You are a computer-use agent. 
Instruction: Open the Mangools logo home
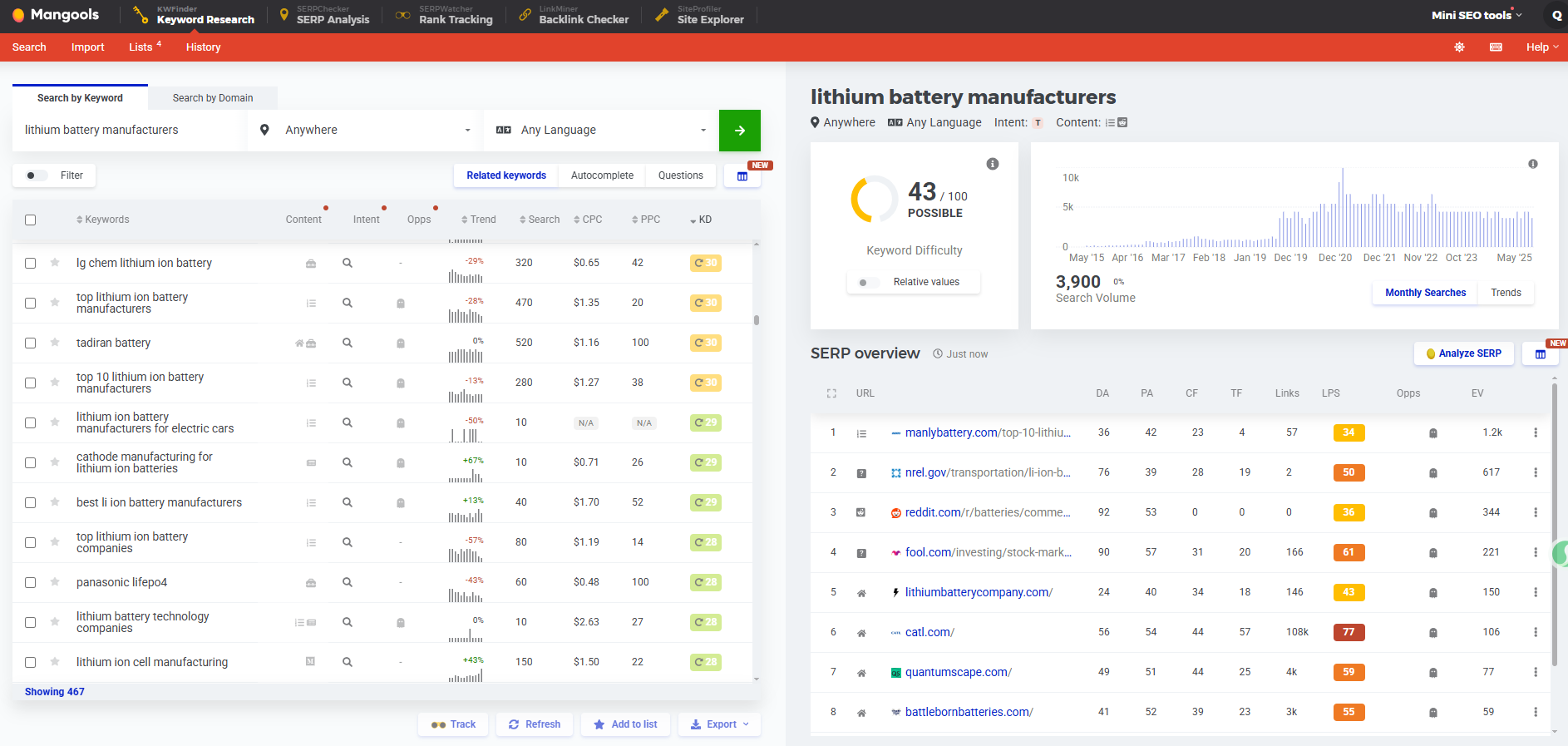point(56,15)
